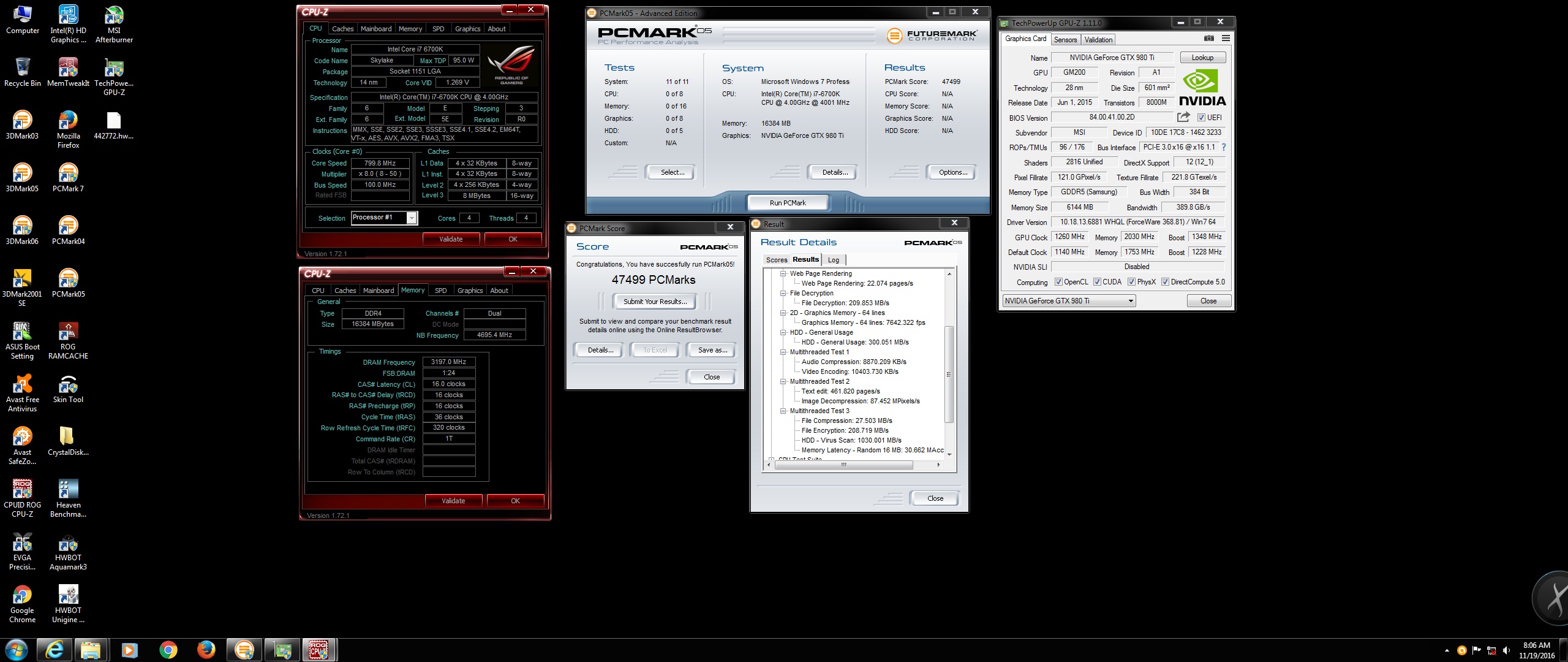Collapse Multithreaded Test 2 tree node
1568x662 pixels.
tap(783, 381)
